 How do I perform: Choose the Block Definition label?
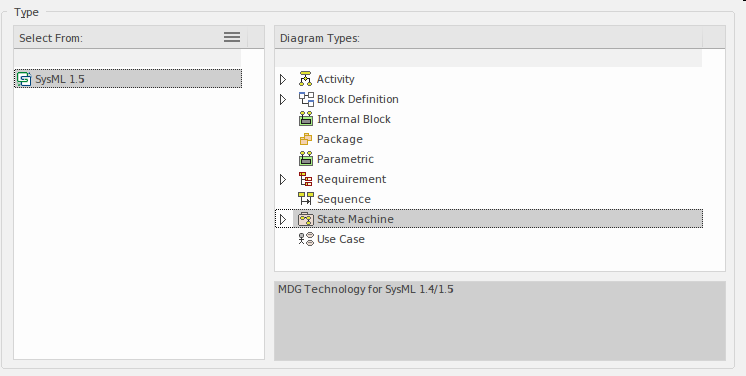[358, 99]
